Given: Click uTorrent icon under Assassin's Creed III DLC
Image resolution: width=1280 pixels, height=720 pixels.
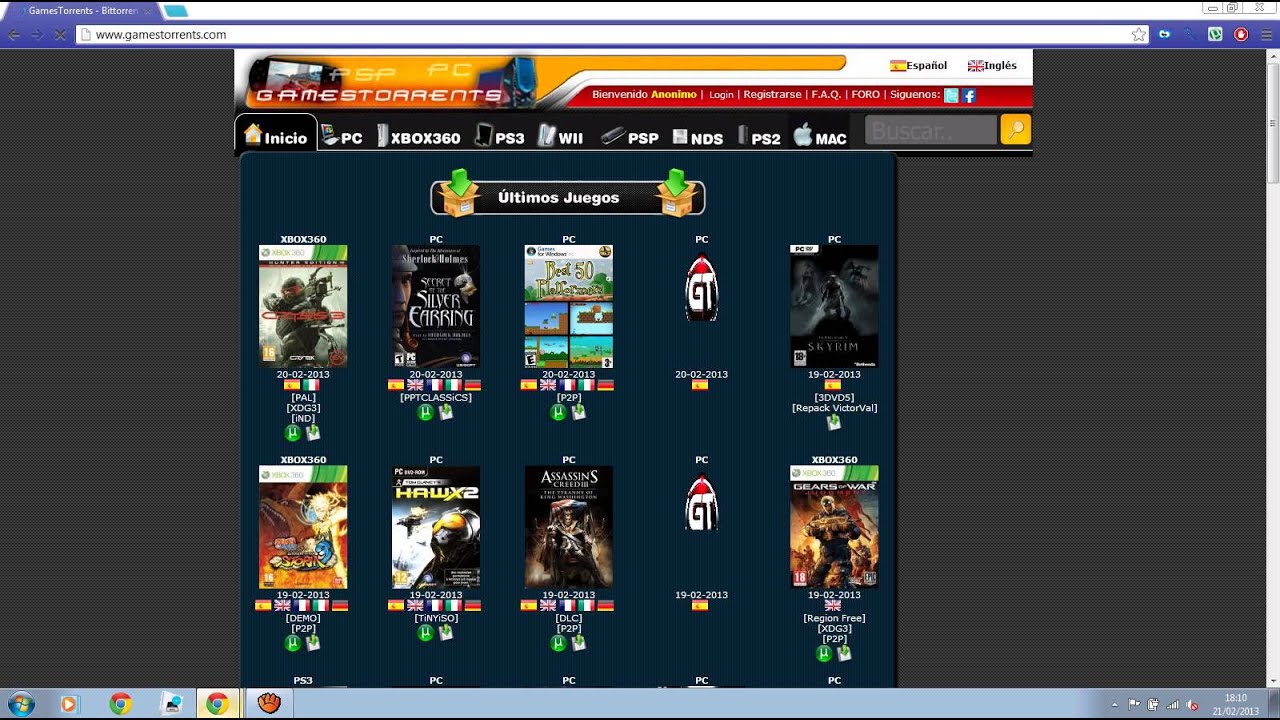Looking at the screenshot, I should [559, 643].
